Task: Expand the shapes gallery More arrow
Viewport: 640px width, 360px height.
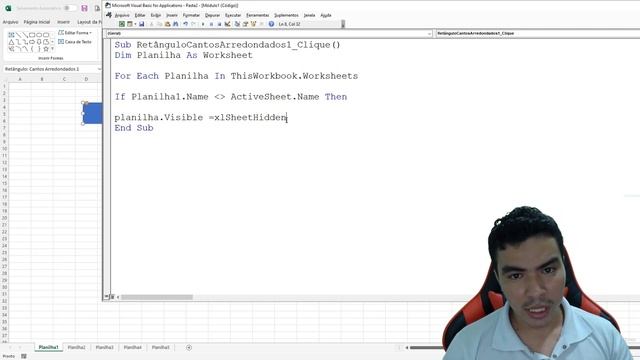Action: 52,49
